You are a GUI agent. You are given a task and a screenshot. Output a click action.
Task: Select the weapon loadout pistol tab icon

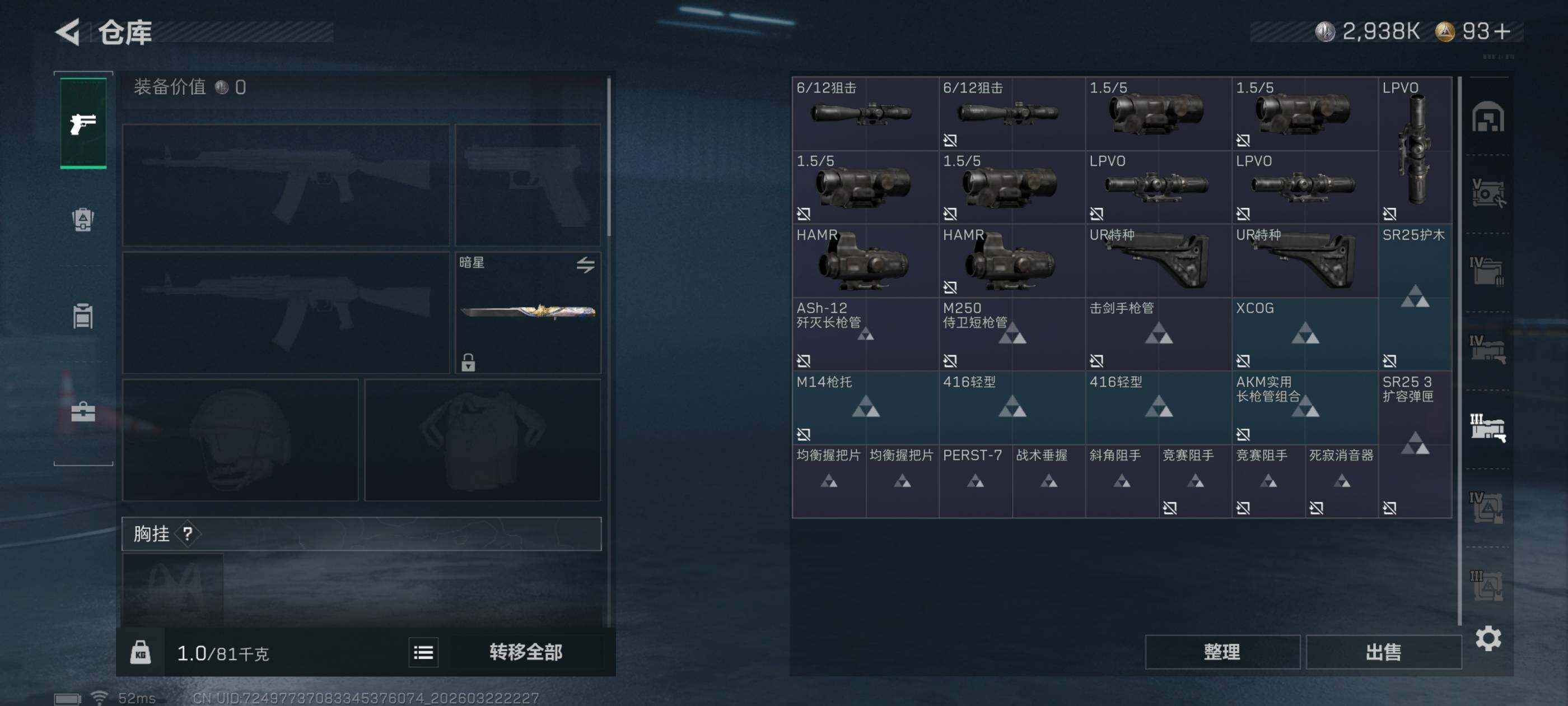(x=83, y=123)
